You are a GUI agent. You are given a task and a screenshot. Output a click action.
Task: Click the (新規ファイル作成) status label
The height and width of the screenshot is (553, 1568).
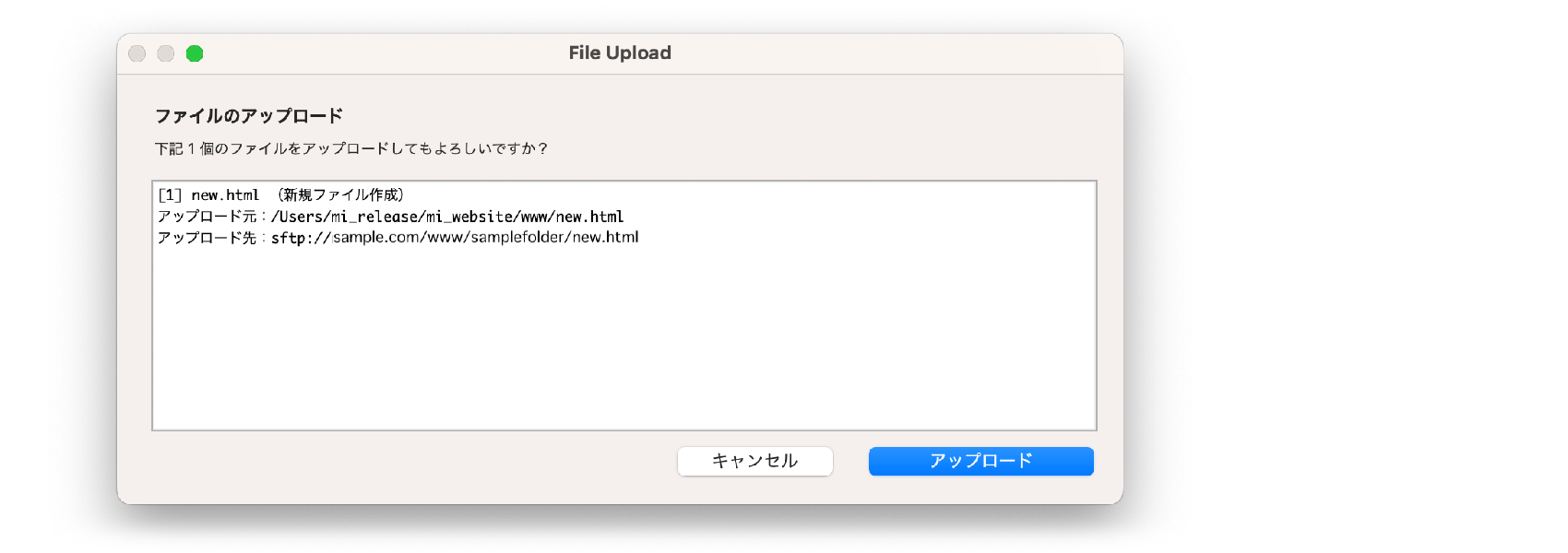pos(341,195)
